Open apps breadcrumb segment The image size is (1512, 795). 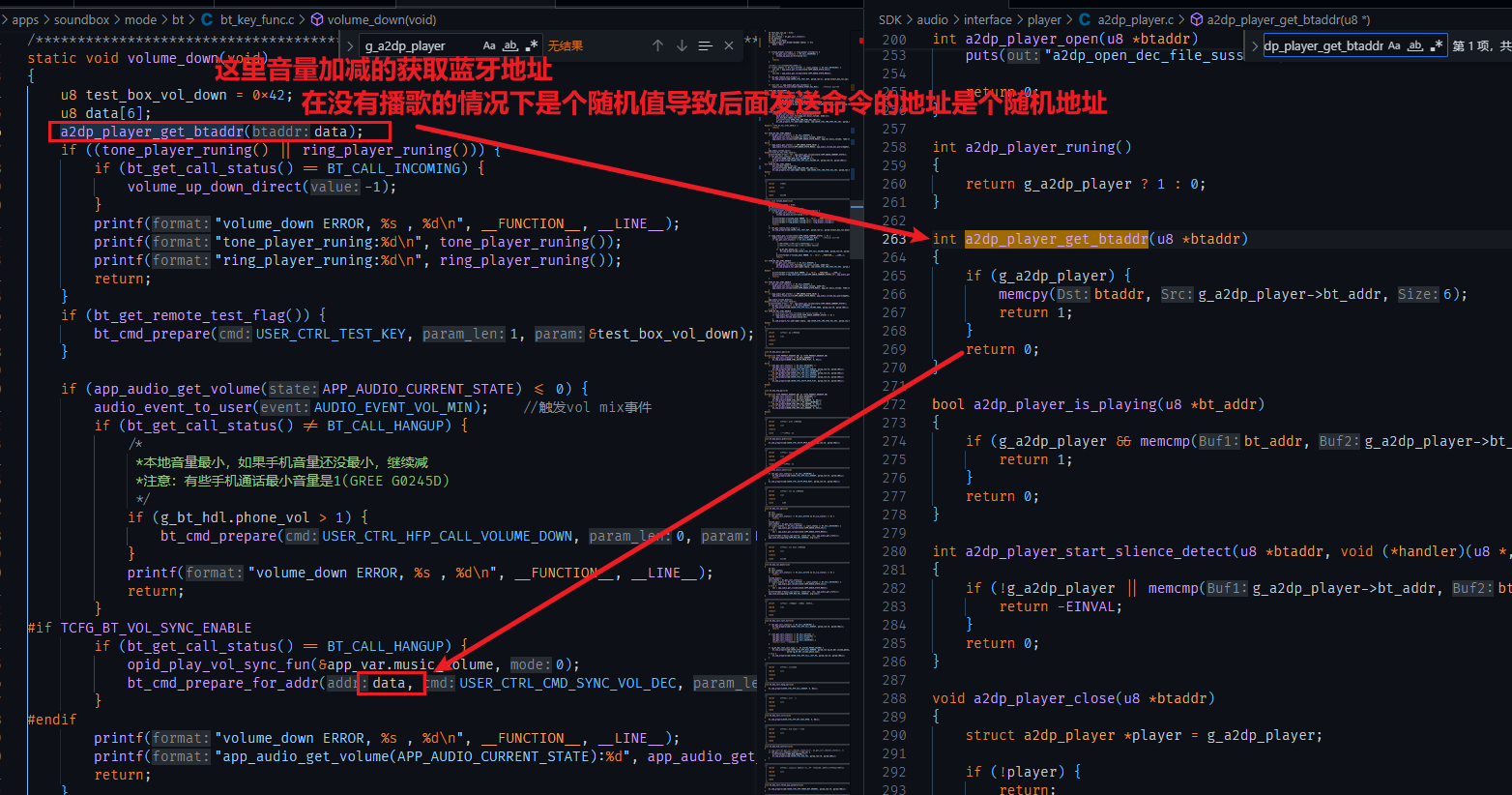25,19
